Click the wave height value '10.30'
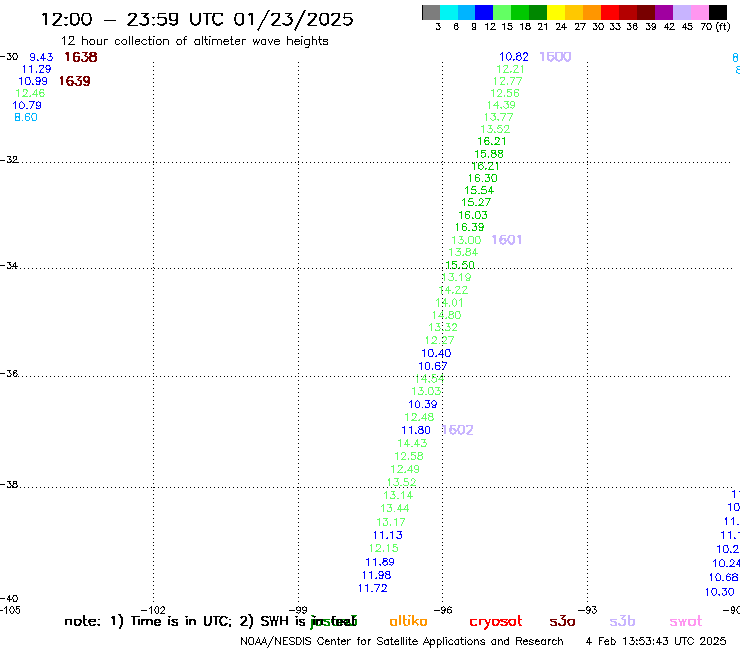 click(720, 592)
